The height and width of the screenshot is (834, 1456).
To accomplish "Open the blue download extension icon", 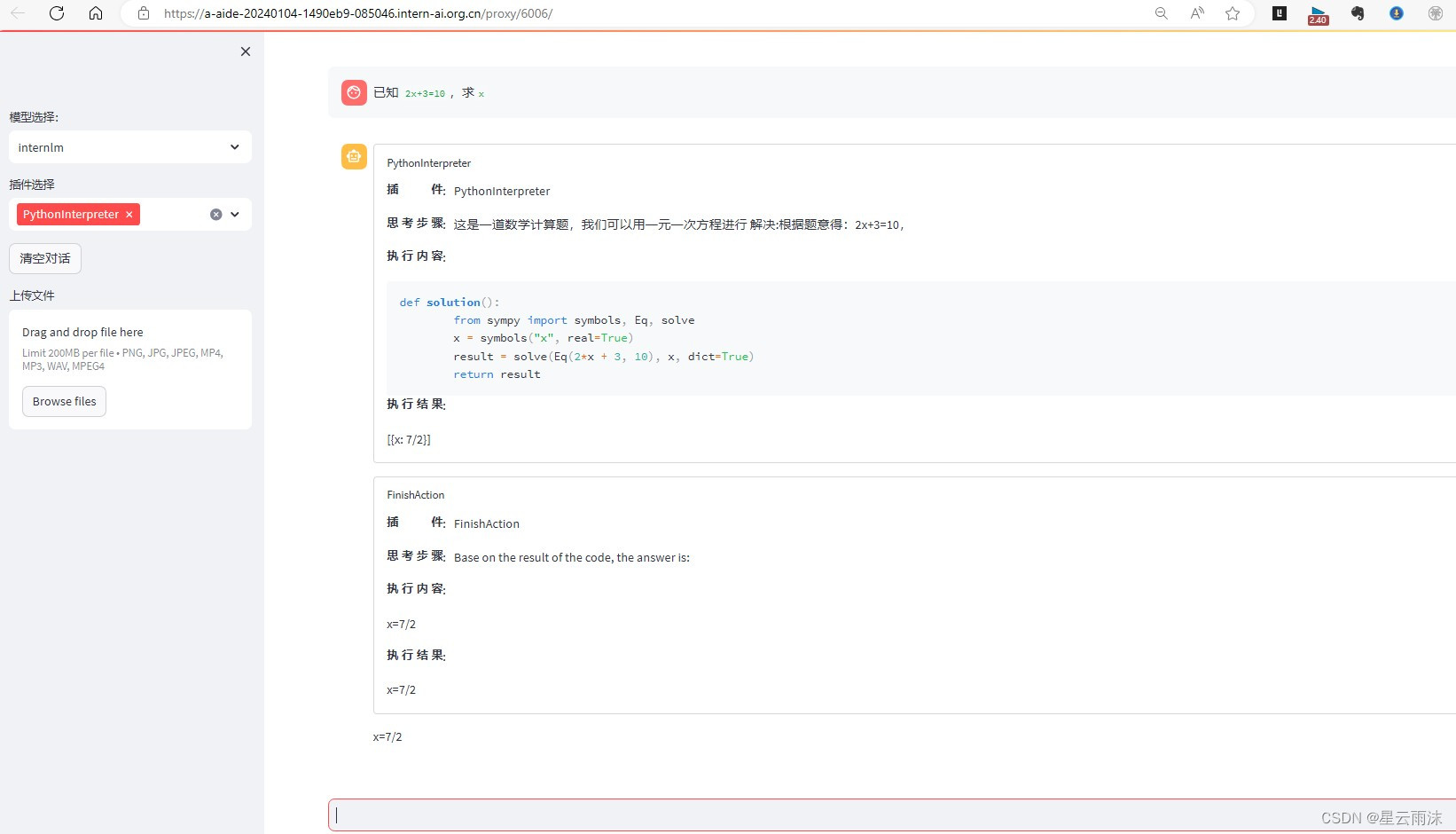I will point(1397,13).
